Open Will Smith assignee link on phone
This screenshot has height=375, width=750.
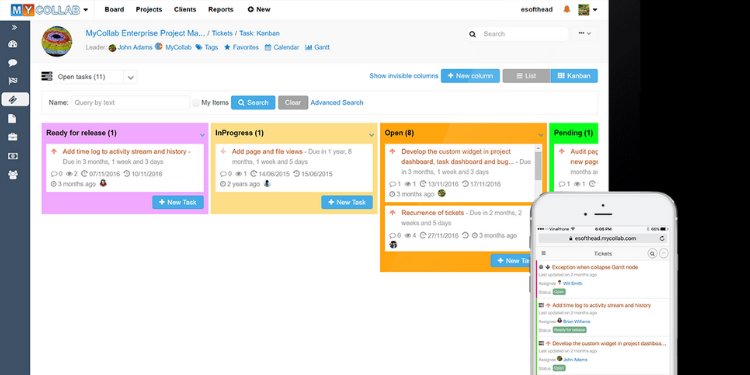(573, 284)
